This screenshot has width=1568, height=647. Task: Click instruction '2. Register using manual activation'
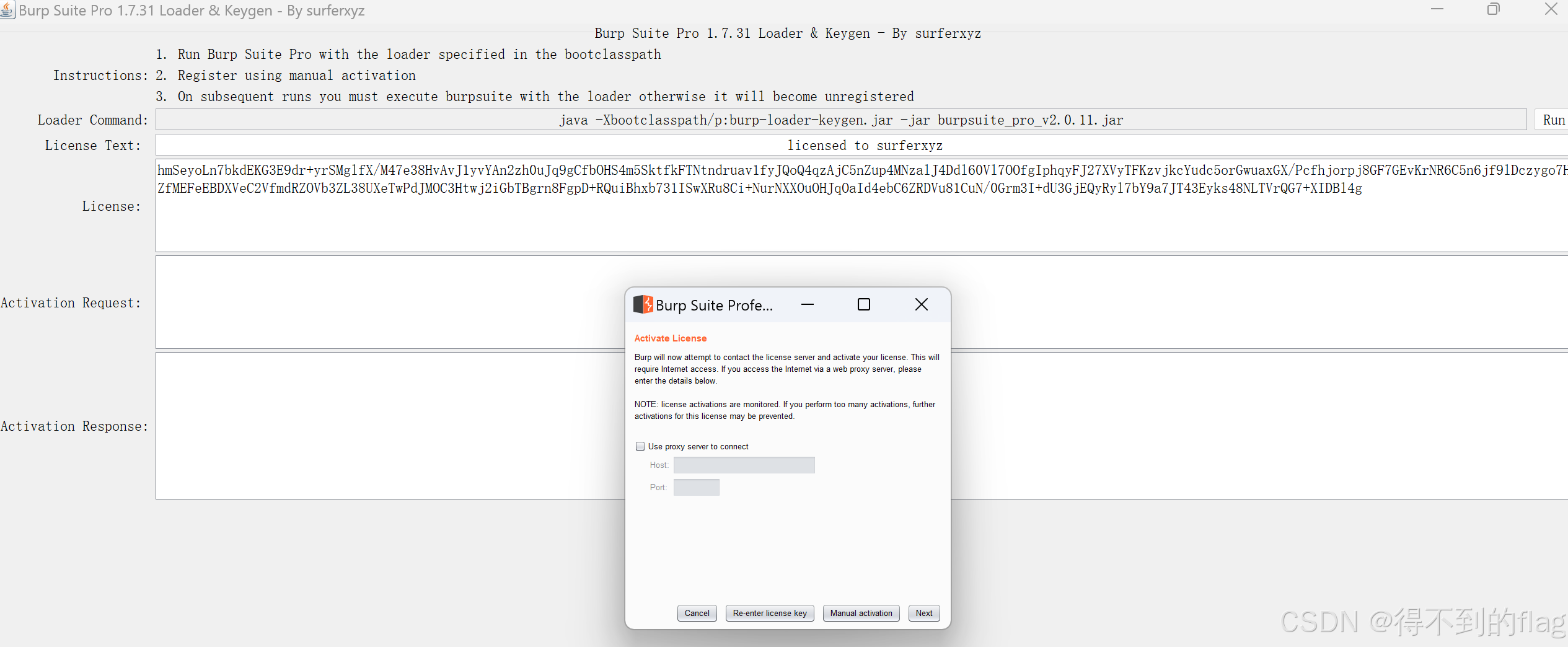point(286,76)
